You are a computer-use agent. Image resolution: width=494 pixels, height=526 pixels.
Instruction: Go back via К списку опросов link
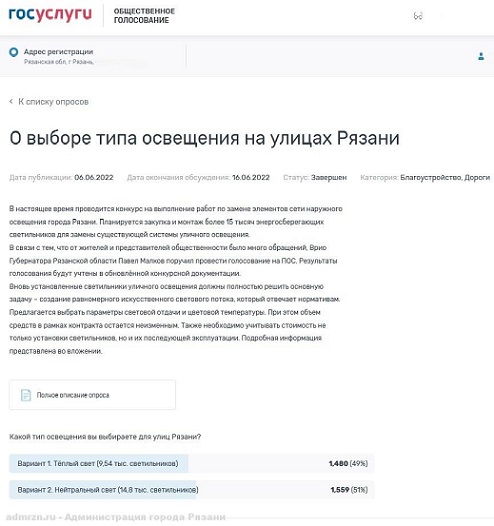tap(53, 102)
